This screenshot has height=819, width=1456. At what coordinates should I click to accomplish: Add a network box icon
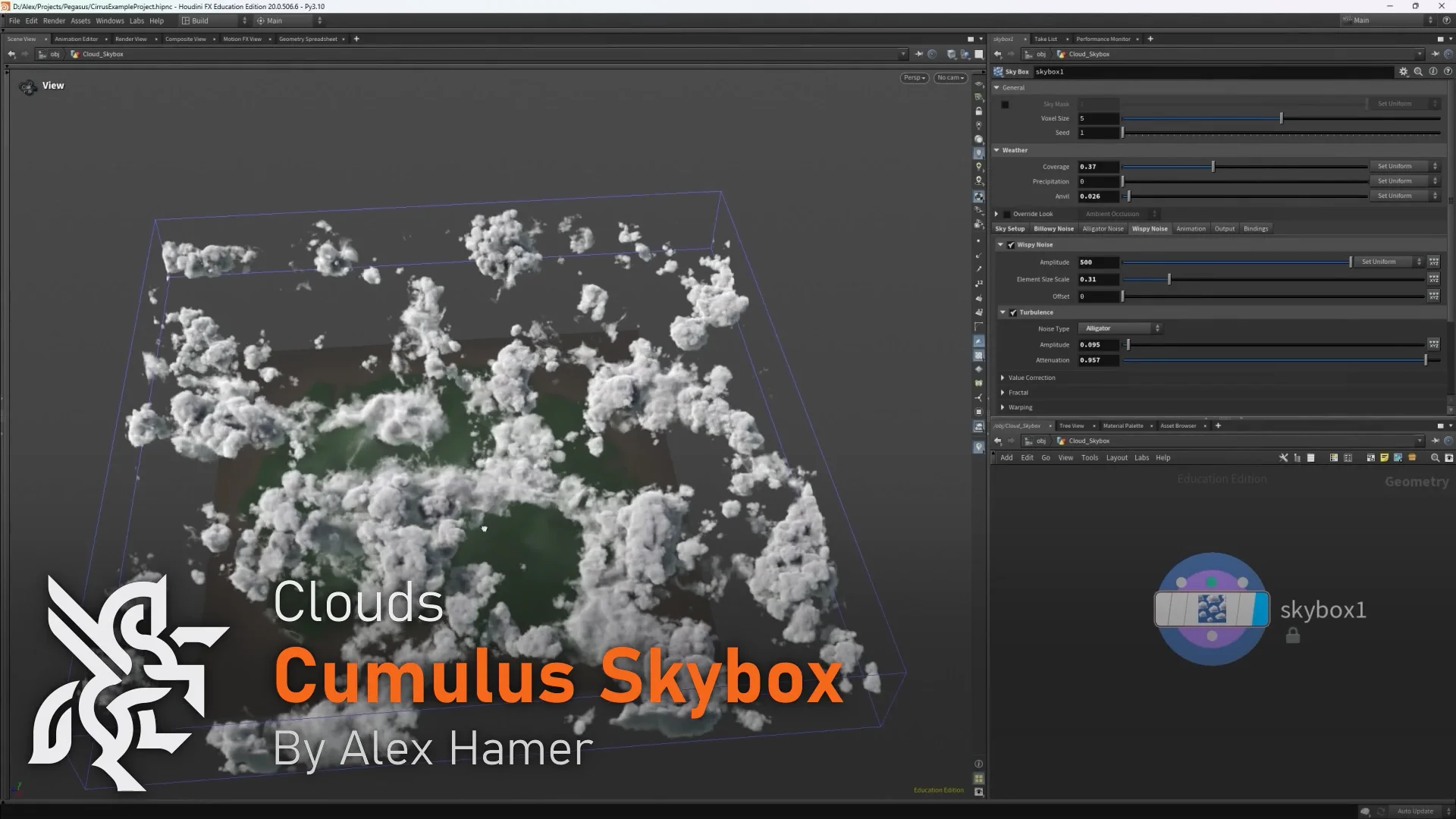pyautogui.click(x=1370, y=458)
